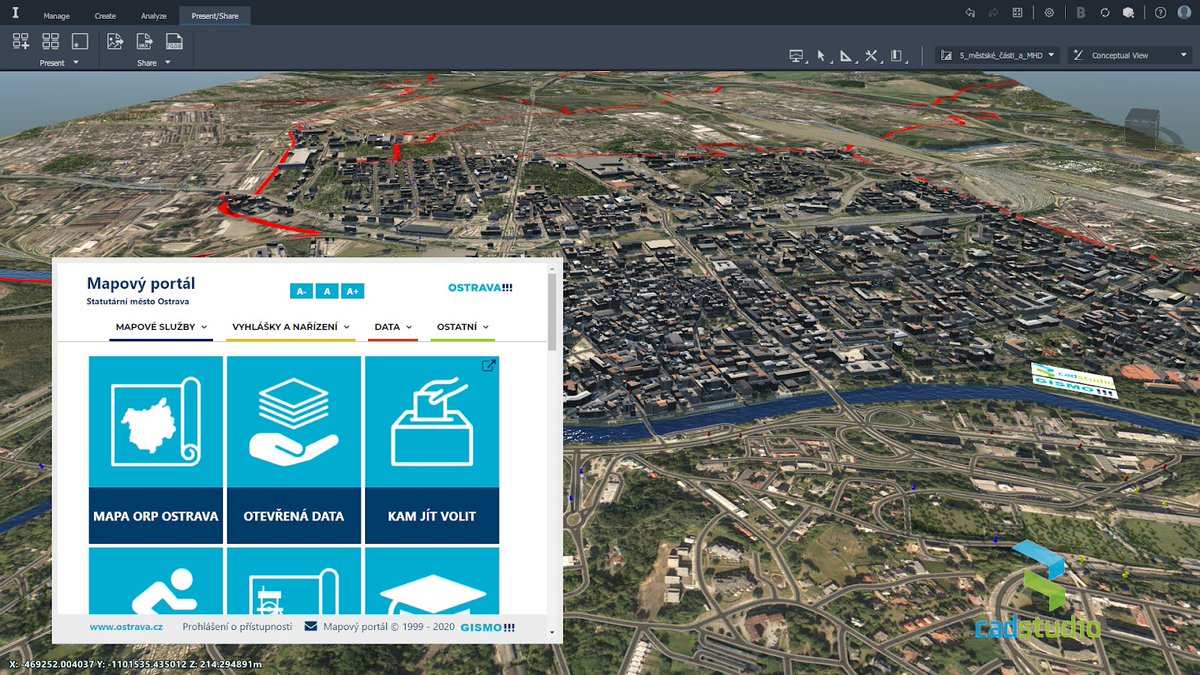Viewport: 1200px width, 675px height.
Task: Click the map portal vertical scrollbar thumb
Action: [x=552, y=312]
